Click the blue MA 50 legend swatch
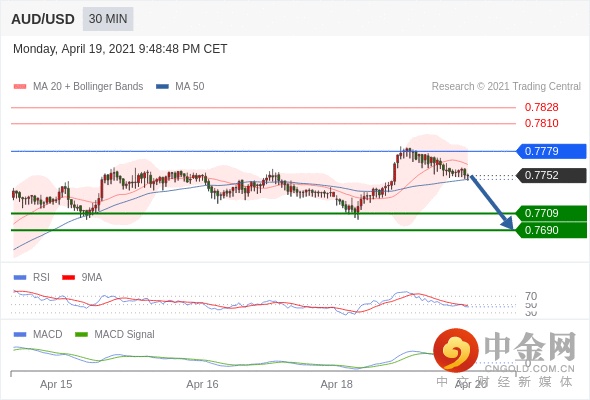The width and height of the screenshot is (590, 400). pyautogui.click(x=162, y=87)
